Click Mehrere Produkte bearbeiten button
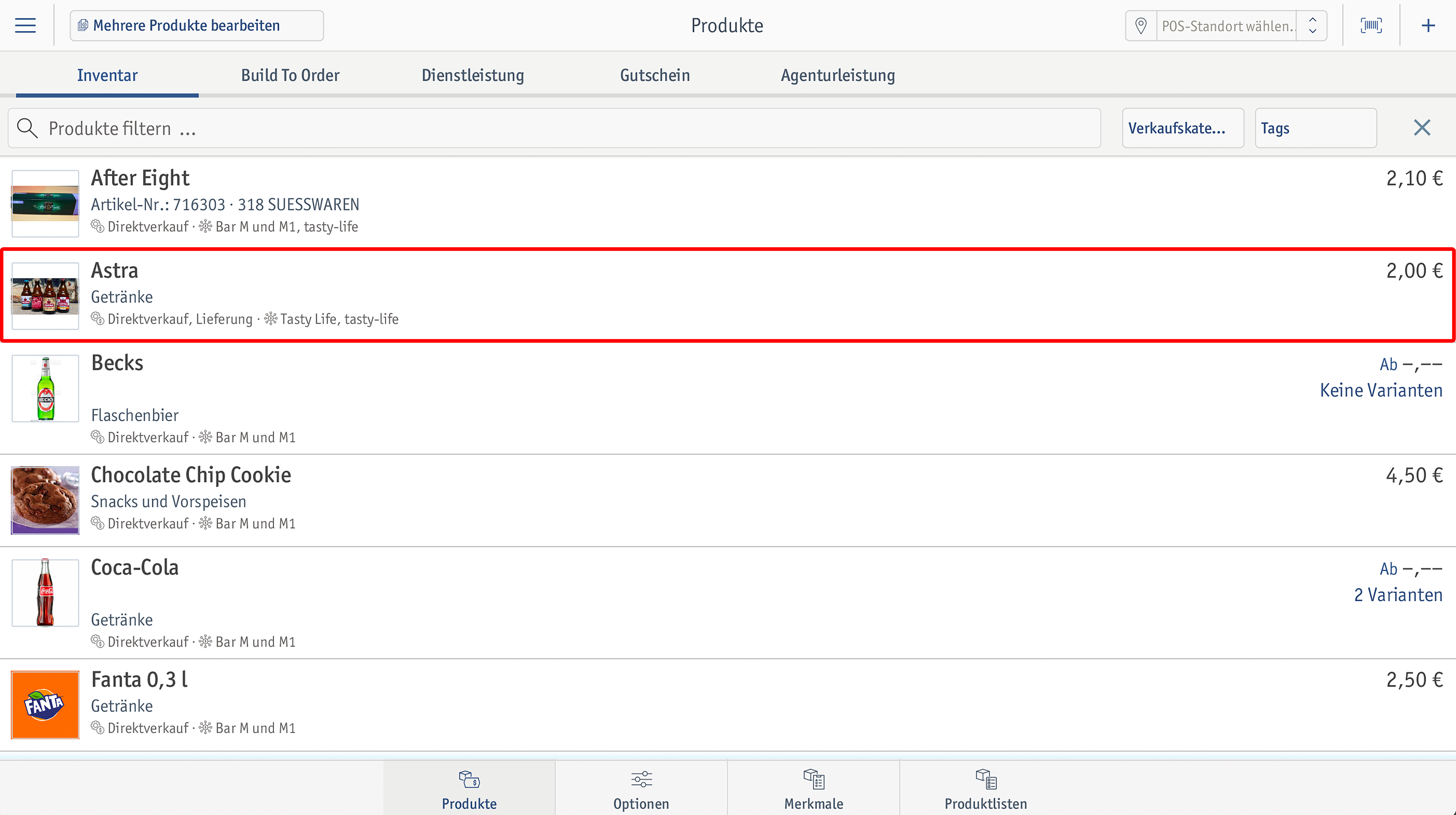The height and width of the screenshot is (815, 1456). 197,25
